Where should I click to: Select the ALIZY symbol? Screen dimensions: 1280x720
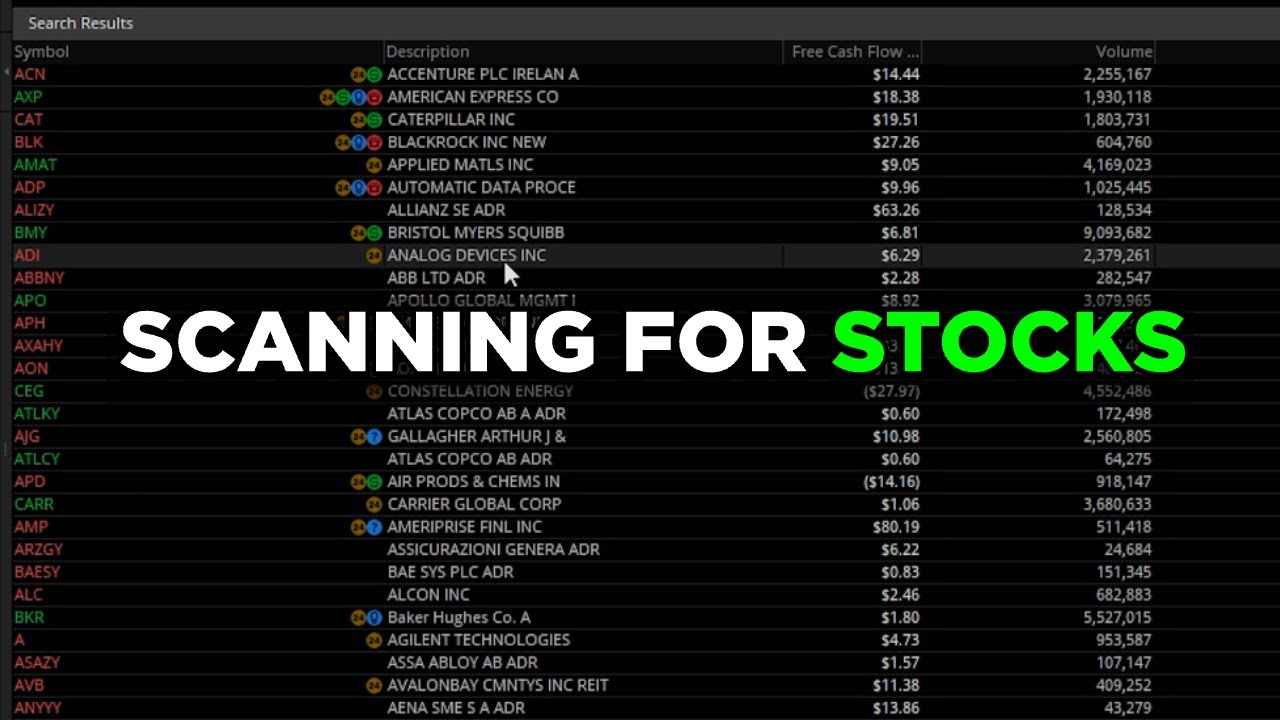[34, 210]
